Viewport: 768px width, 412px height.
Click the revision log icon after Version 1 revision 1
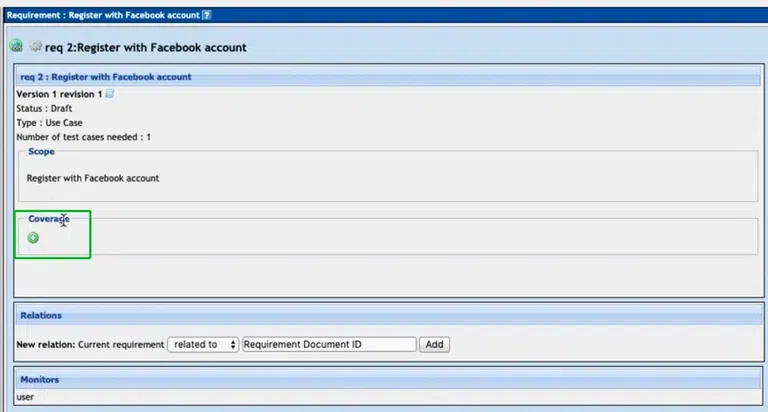[110, 94]
